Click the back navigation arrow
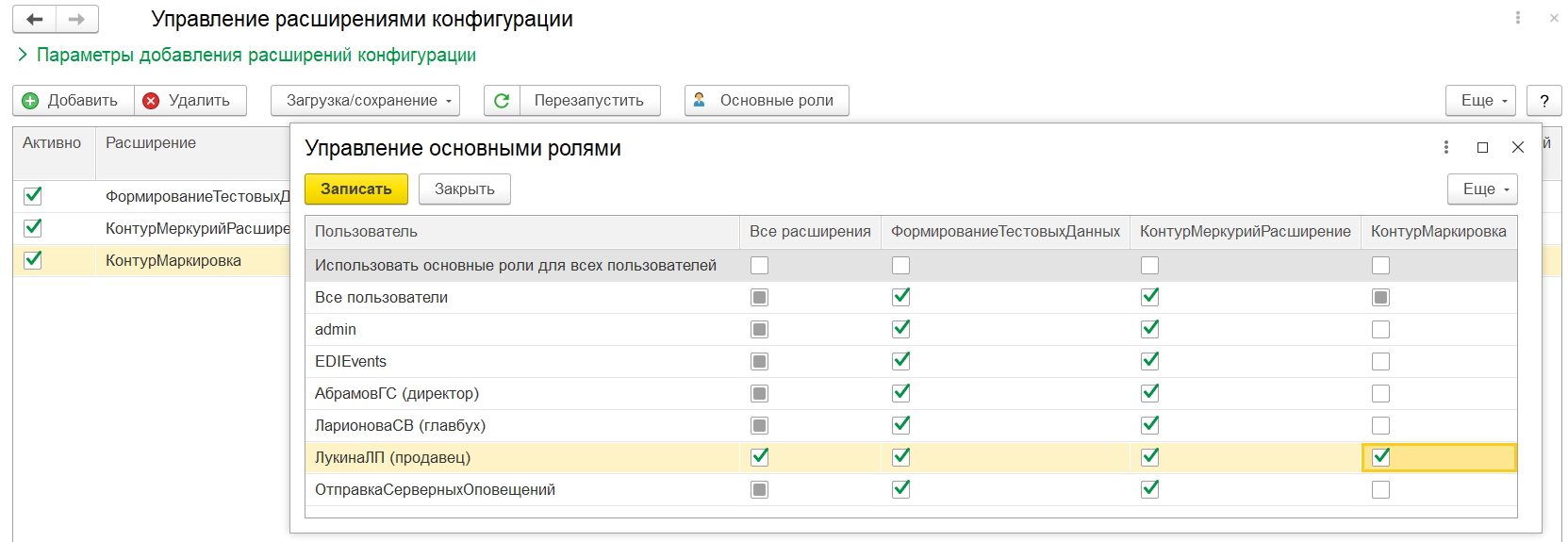This screenshot has width=1568, height=542. pyautogui.click(x=35, y=19)
